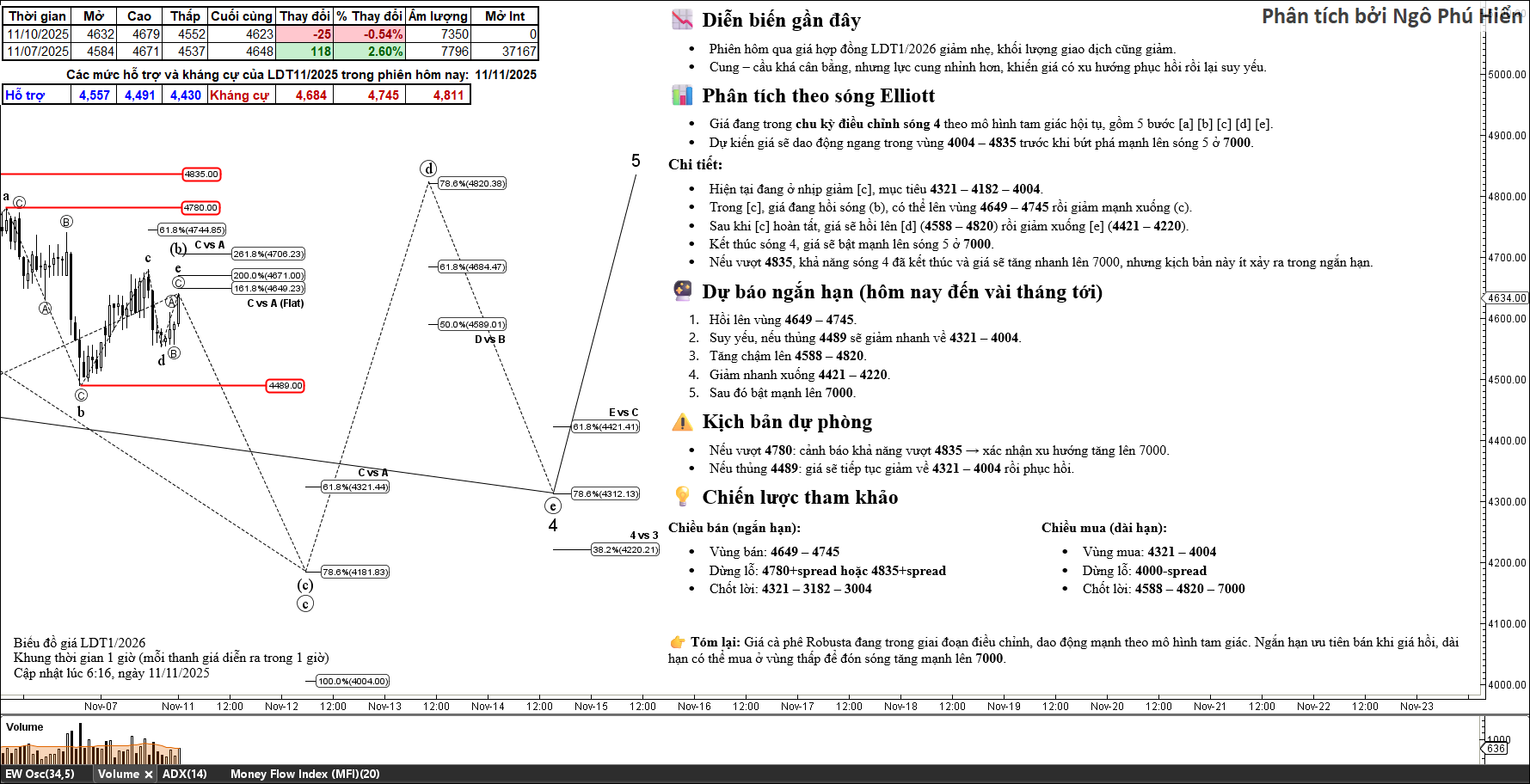The image size is (1530, 784).
Task: Click the 4835.00 red resistance line label
Action: point(201,175)
